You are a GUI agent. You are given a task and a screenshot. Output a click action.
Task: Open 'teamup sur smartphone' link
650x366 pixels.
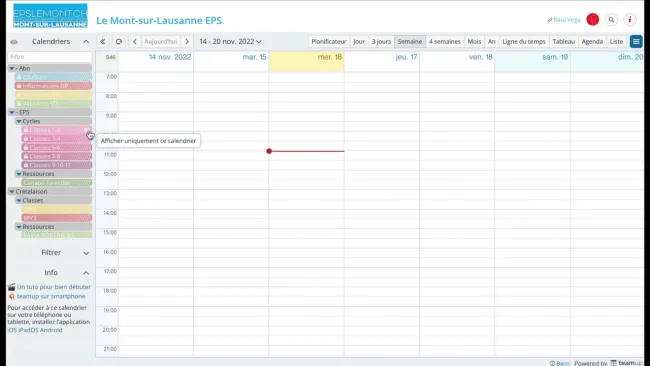(x=51, y=296)
